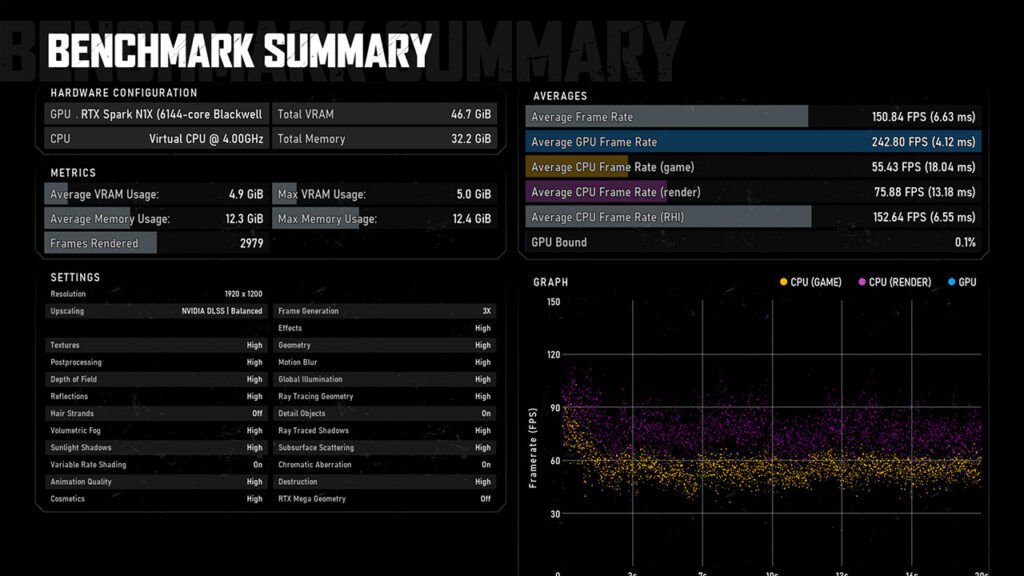The height and width of the screenshot is (576, 1024).
Task: Click the 90 FPS axis tick label
Action: click(x=555, y=408)
